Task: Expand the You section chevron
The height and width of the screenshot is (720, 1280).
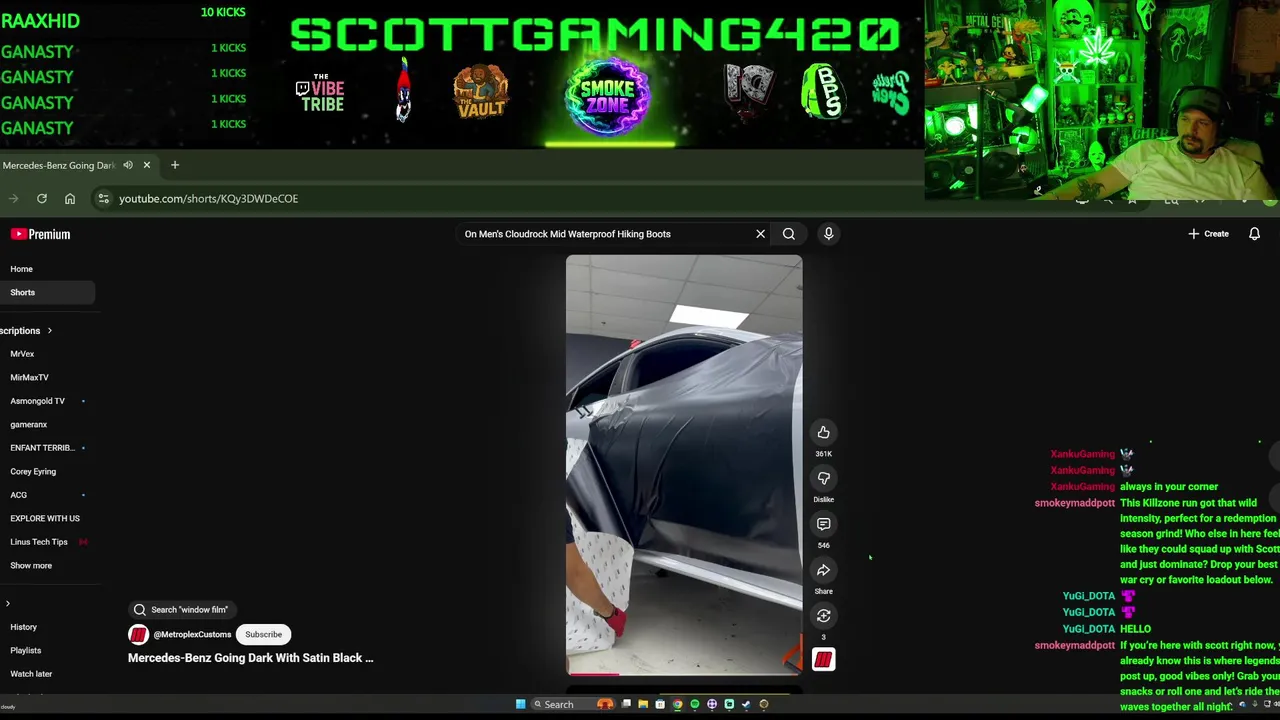Action: [8, 604]
